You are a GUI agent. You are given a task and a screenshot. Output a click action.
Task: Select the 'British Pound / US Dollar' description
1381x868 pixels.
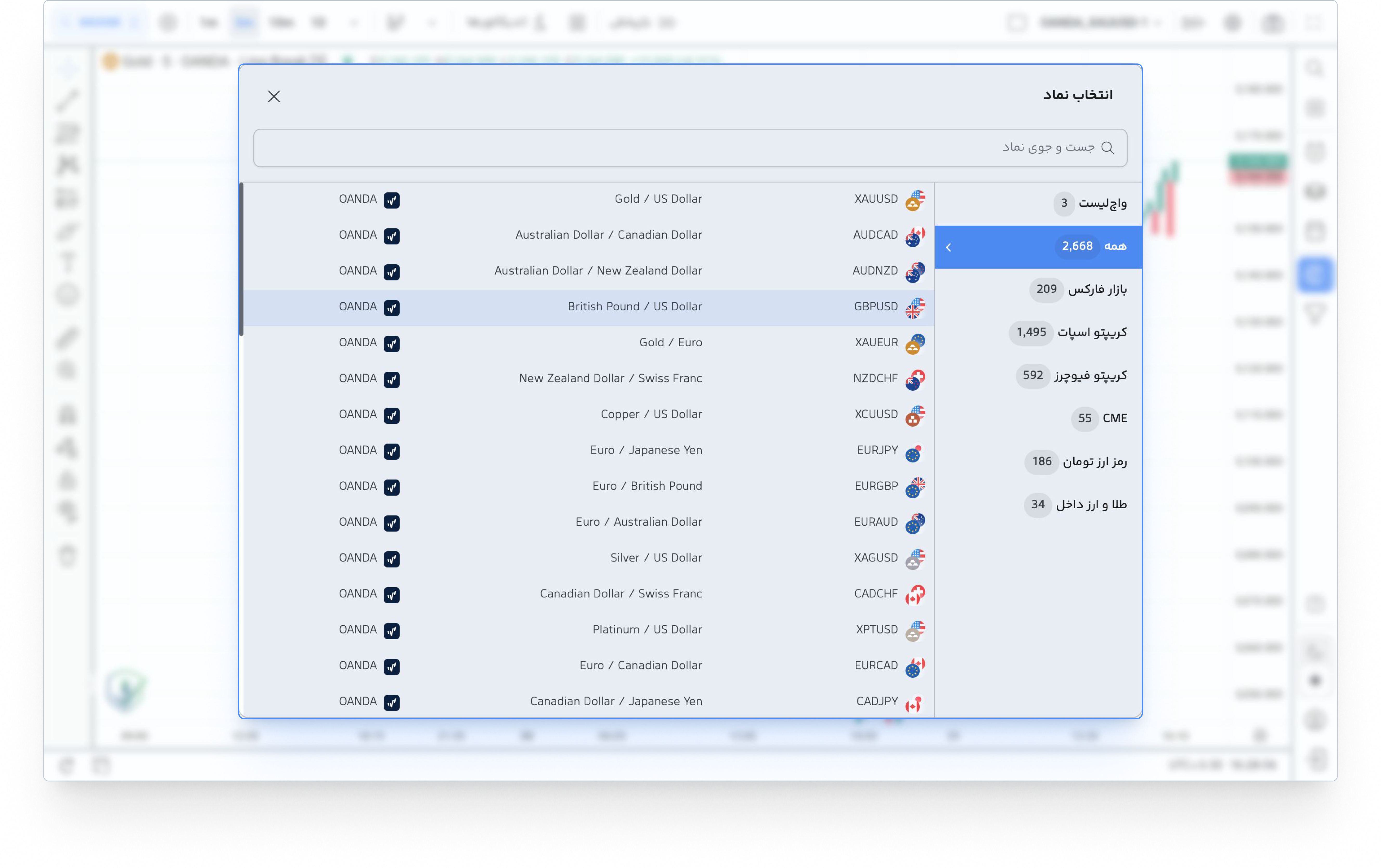point(635,307)
